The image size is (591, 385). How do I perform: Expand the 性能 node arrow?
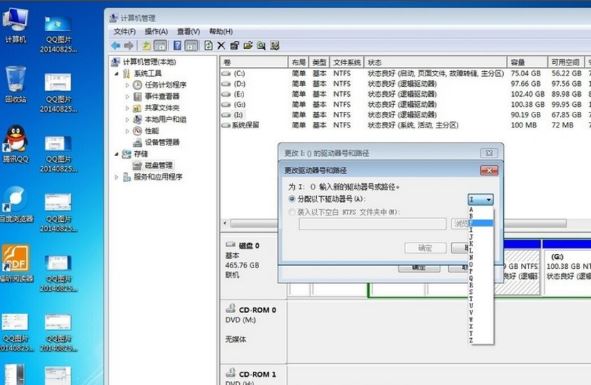click(x=127, y=131)
